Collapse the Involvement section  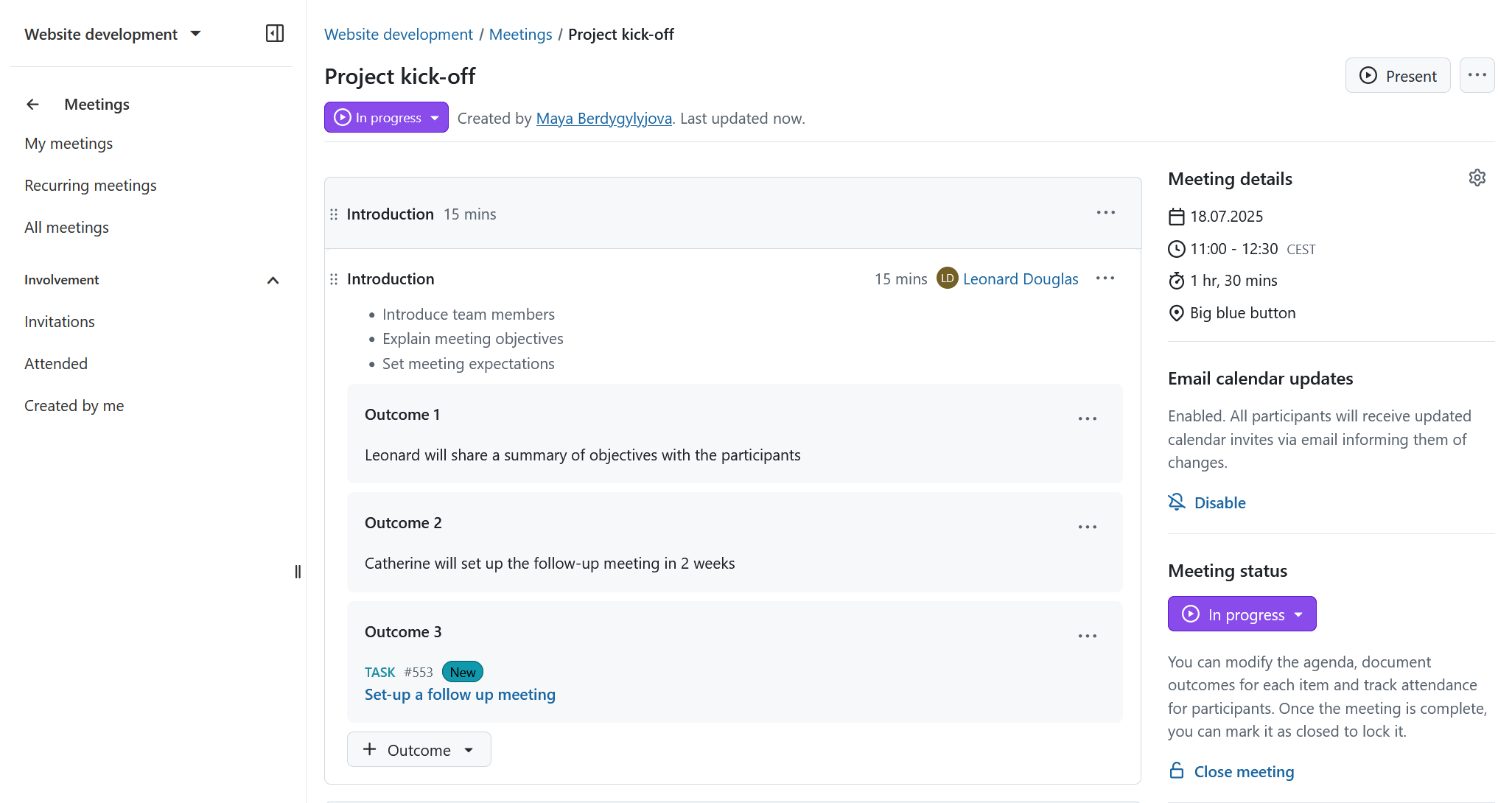click(x=272, y=280)
